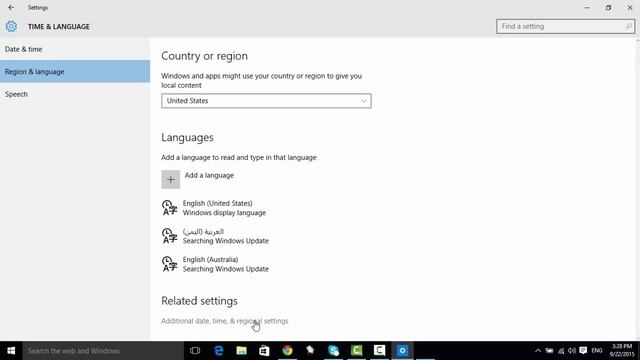The height and width of the screenshot is (360, 640).
Task: Click Add a language
Action: click(x=209, y=175)
